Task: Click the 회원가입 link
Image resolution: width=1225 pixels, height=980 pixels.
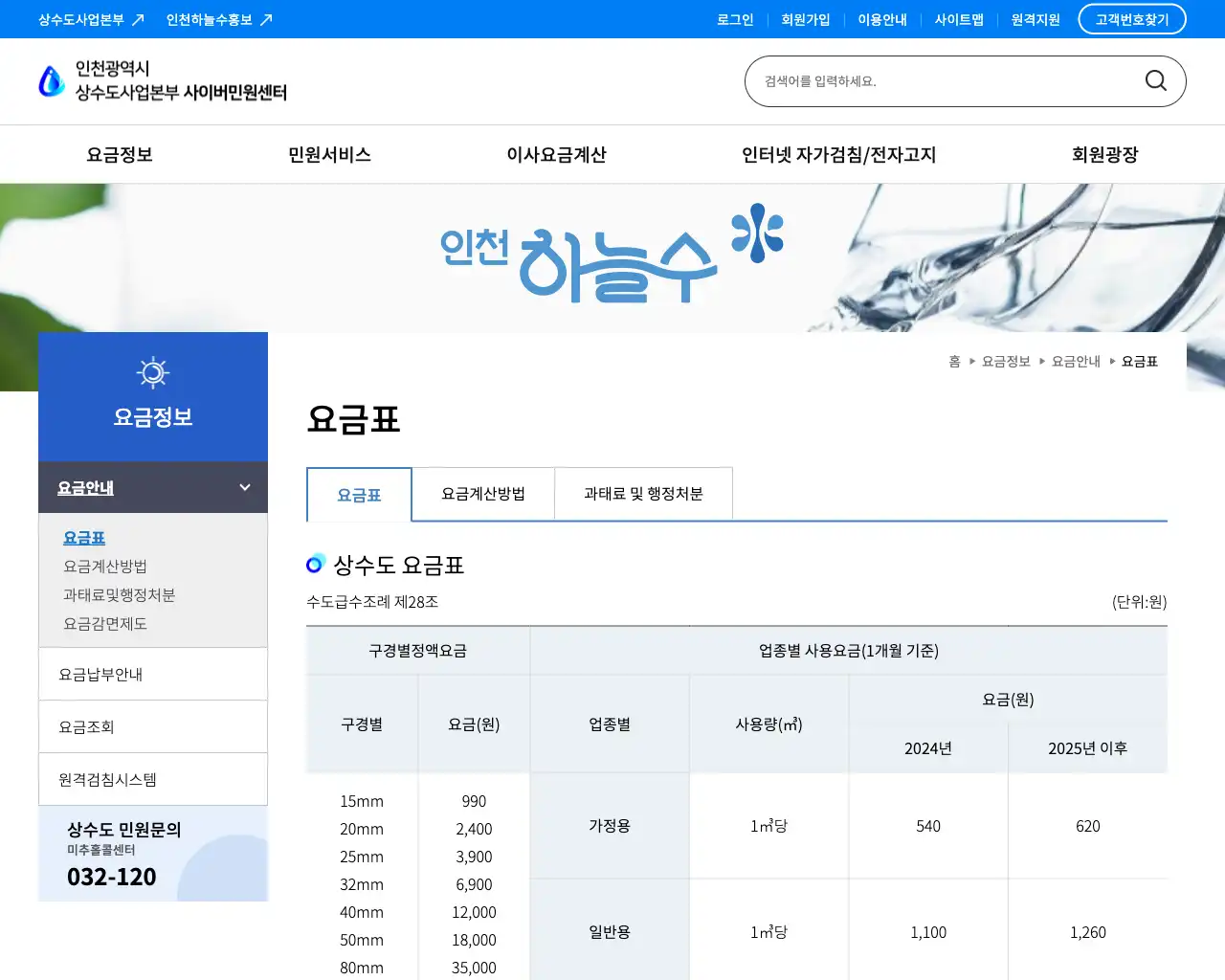Action: [x=806, y=19]
